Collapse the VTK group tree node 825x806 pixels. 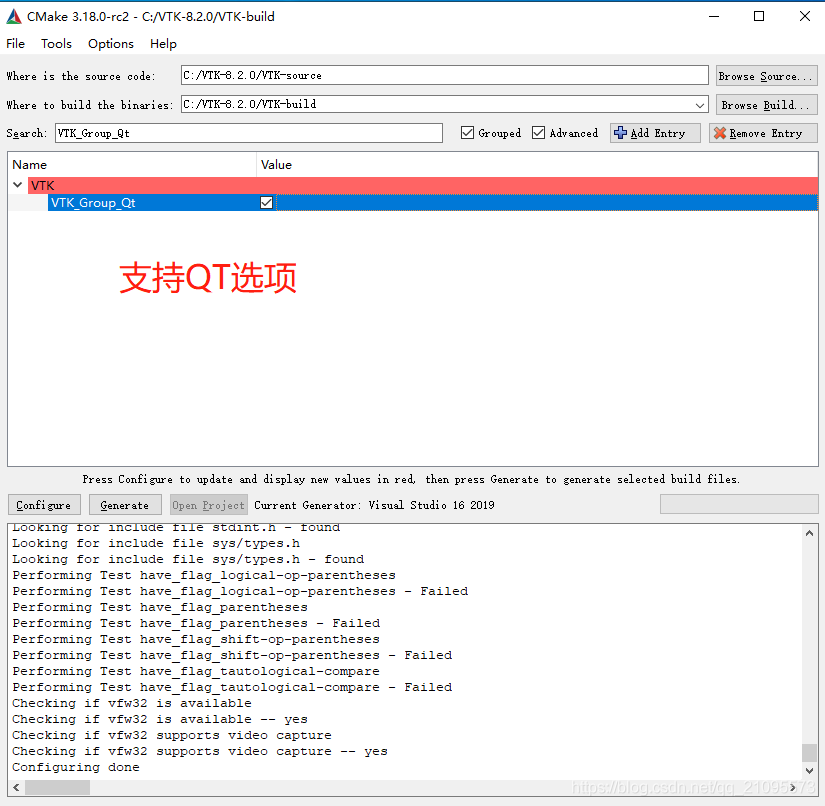(17, 185)
